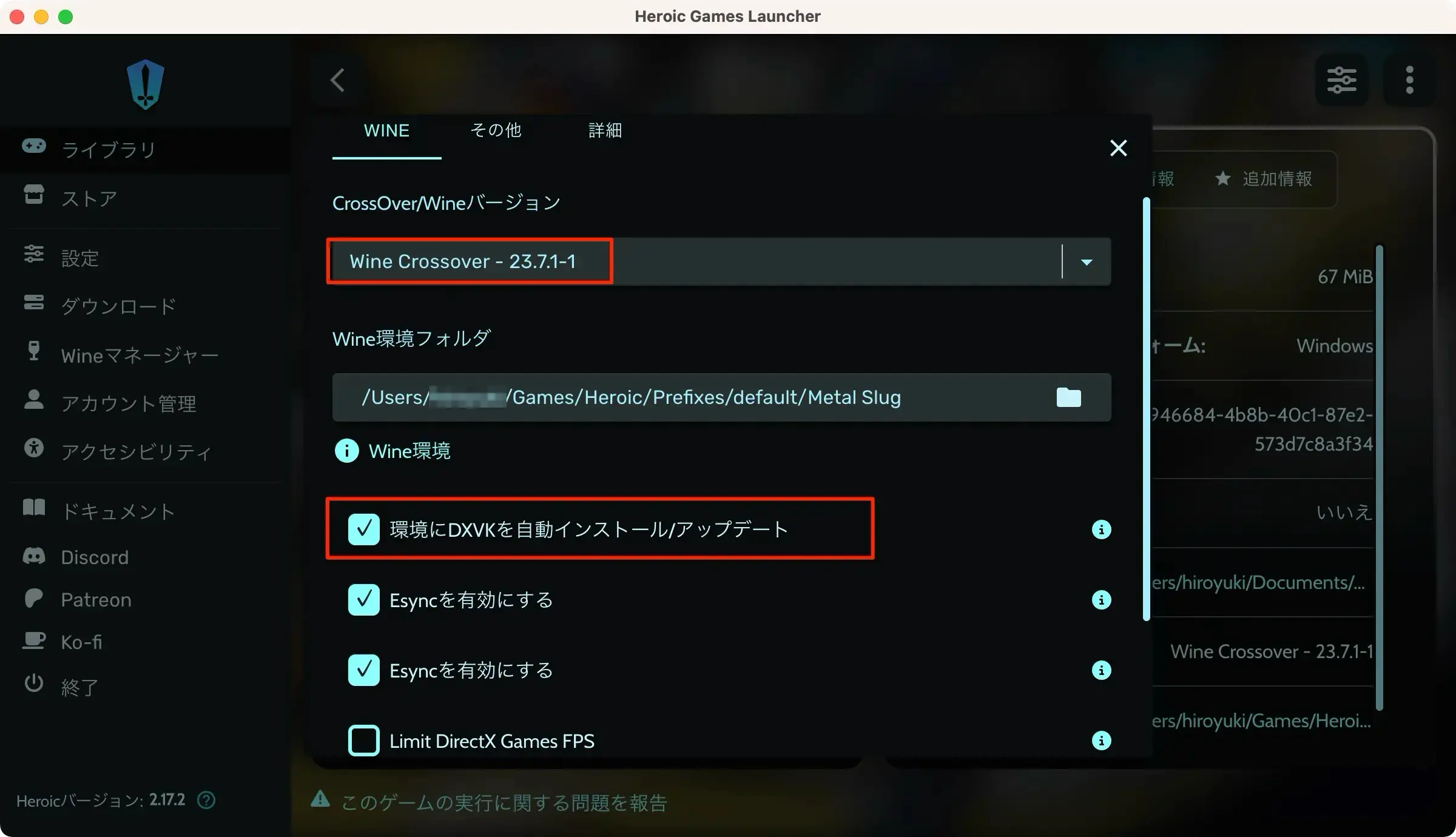Click the いいえ value in info panel
This screenshot has width=1456, height=837.
[1344, 512]
